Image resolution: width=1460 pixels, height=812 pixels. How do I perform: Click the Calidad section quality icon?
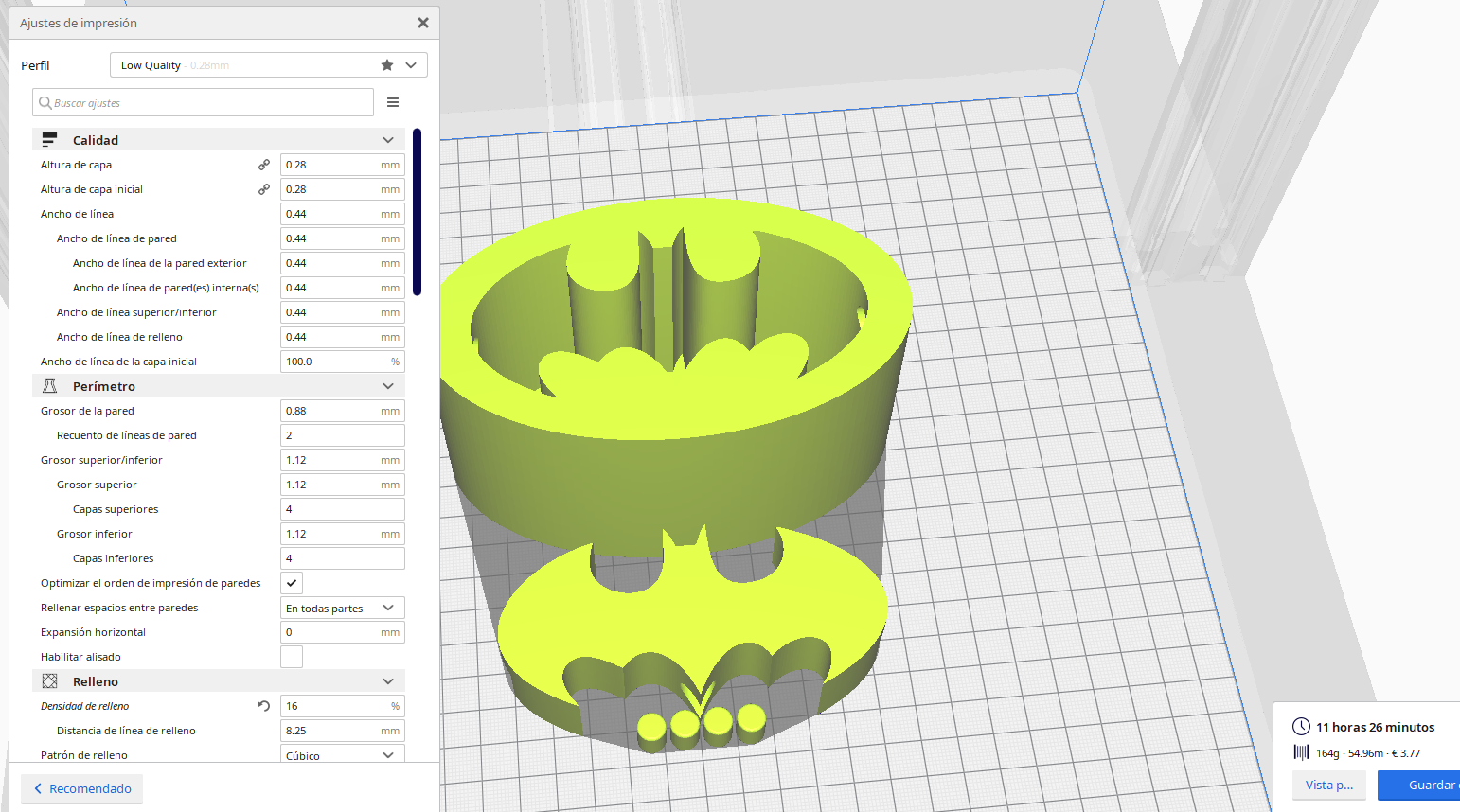coord(48,139)
